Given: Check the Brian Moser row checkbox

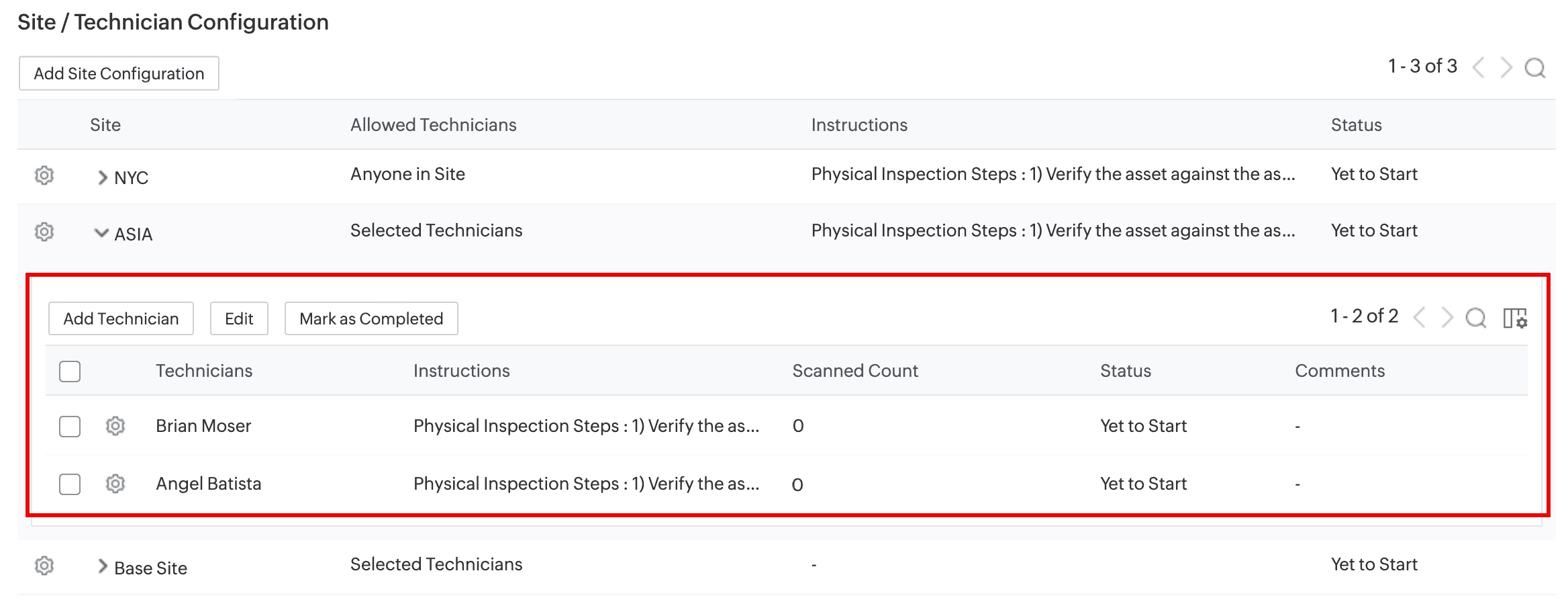Looking at the screenshot, I should pos(70,427).
